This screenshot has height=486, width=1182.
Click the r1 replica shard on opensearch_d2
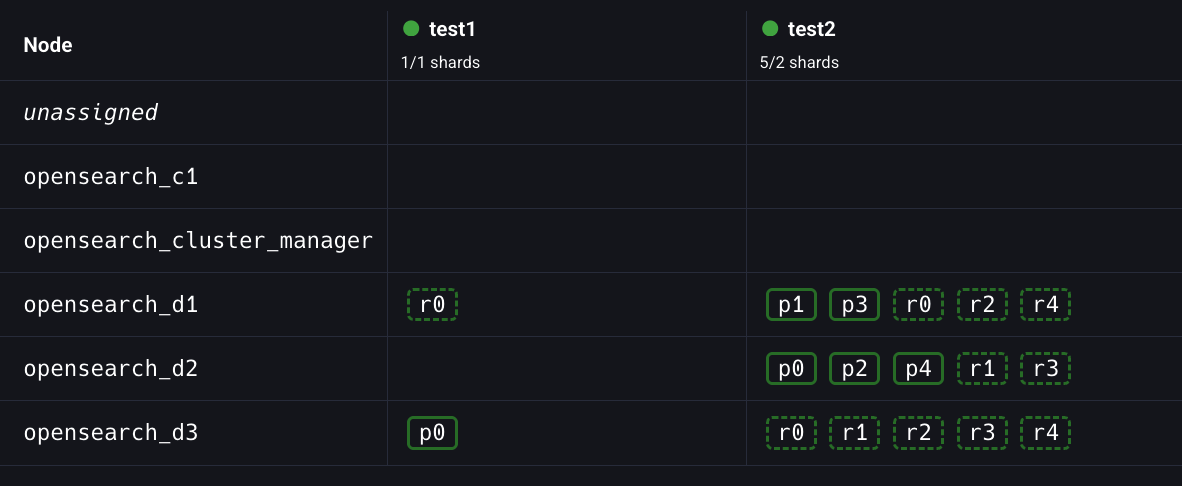click(x=982, y=369)
